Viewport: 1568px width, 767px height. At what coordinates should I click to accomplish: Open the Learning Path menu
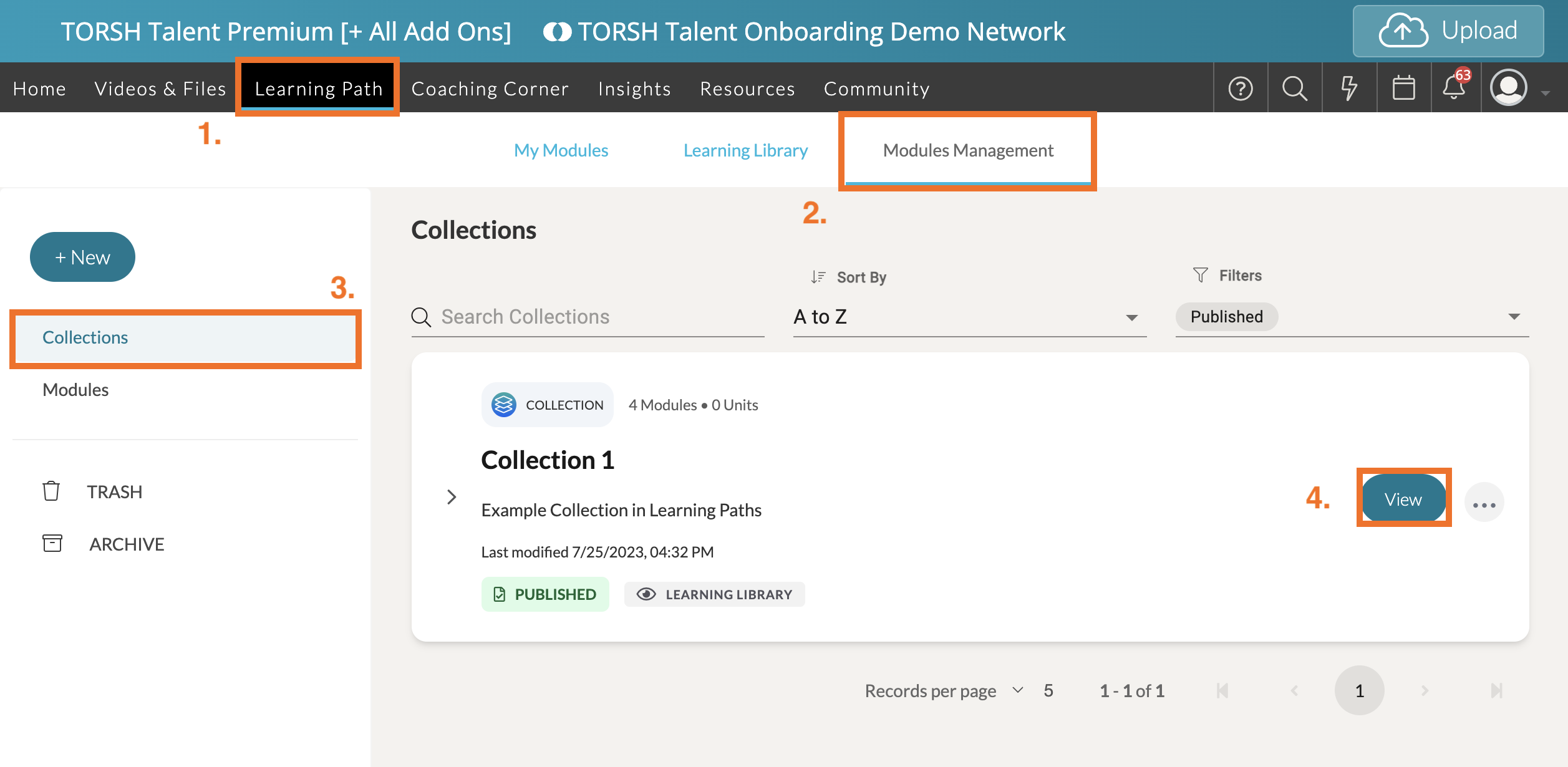[319, 89]
